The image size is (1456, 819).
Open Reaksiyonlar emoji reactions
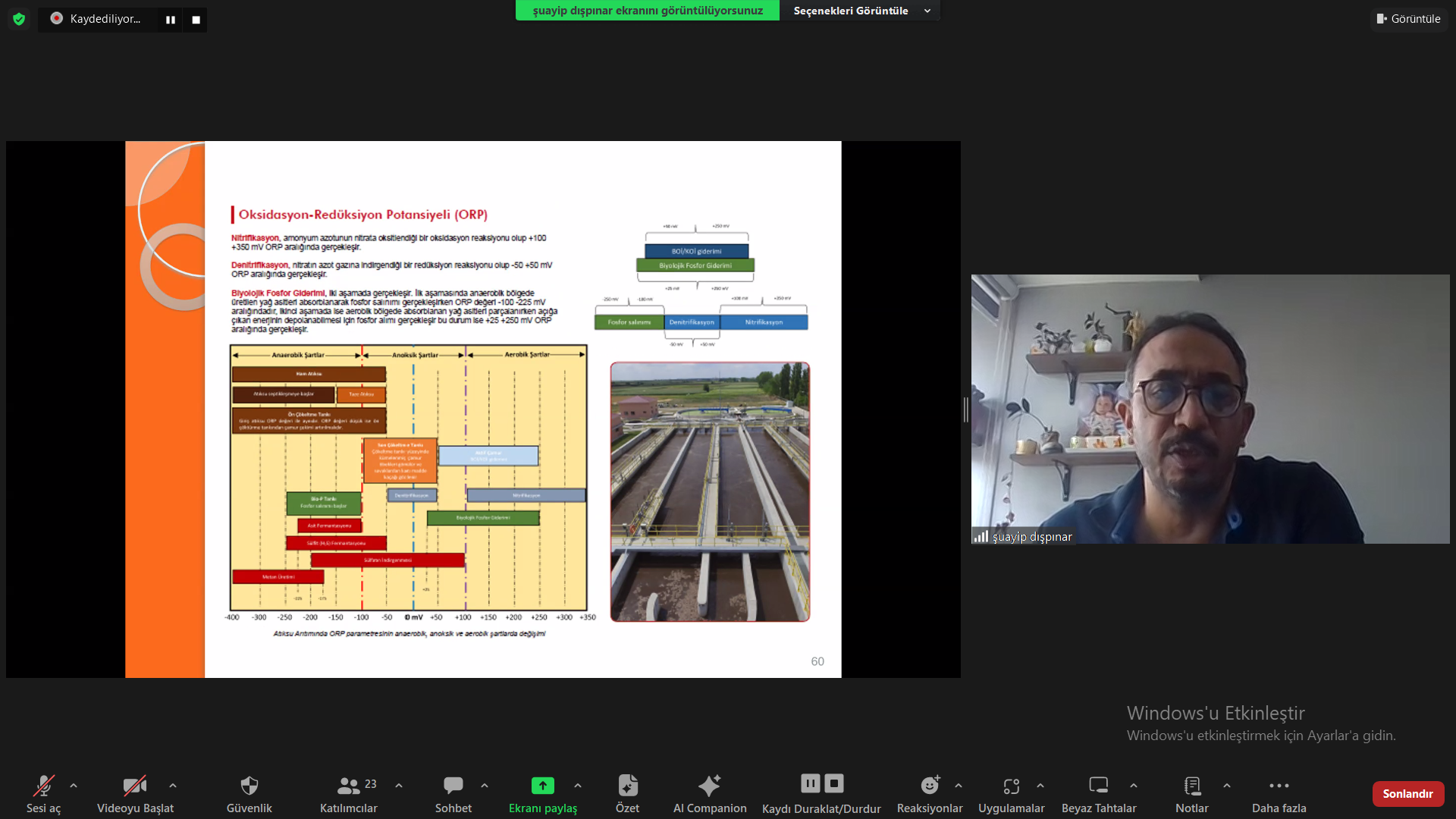(x=929, y=786)
